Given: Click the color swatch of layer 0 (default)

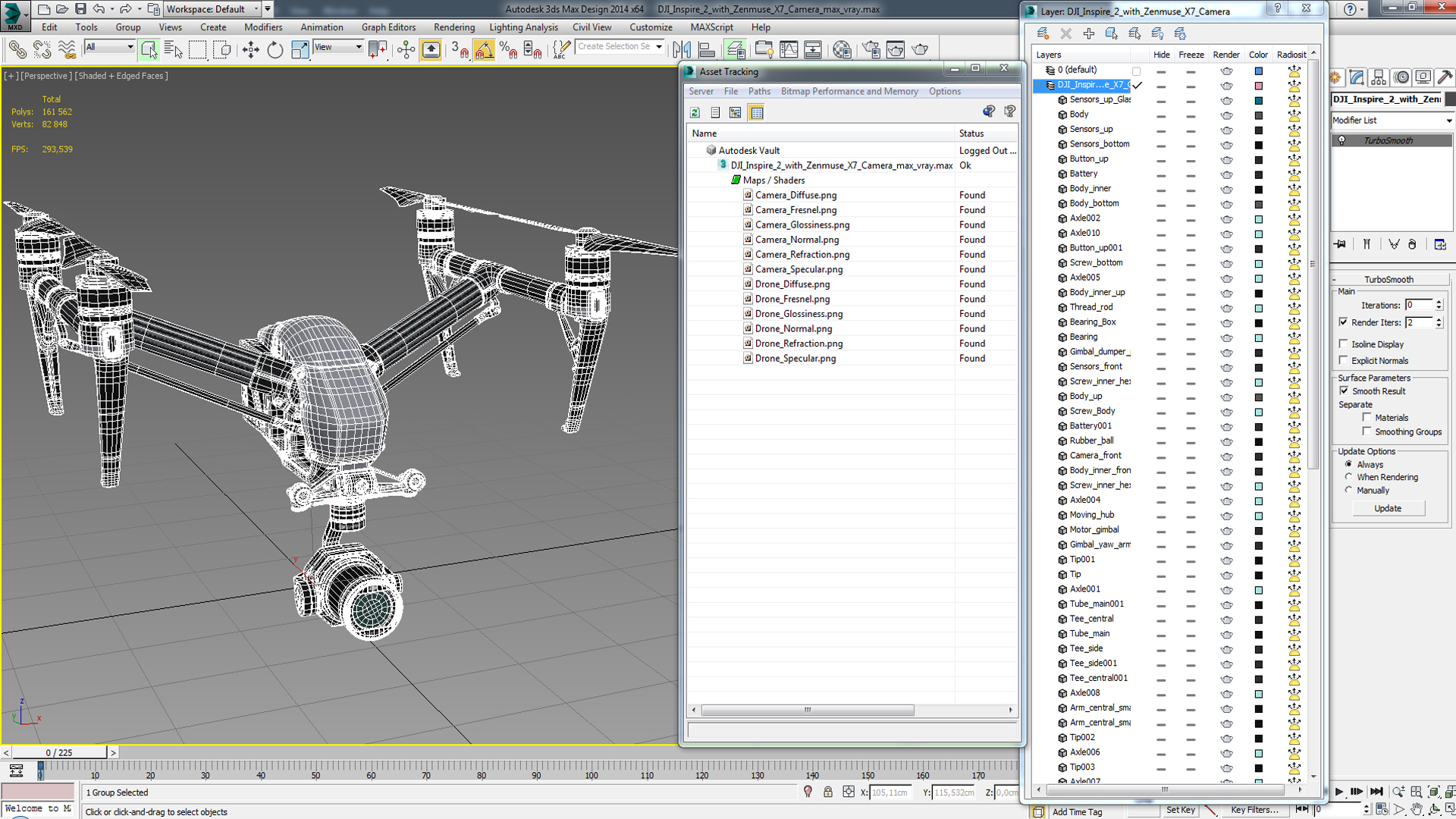Looking at the screenshot, I should point(1258,71).
